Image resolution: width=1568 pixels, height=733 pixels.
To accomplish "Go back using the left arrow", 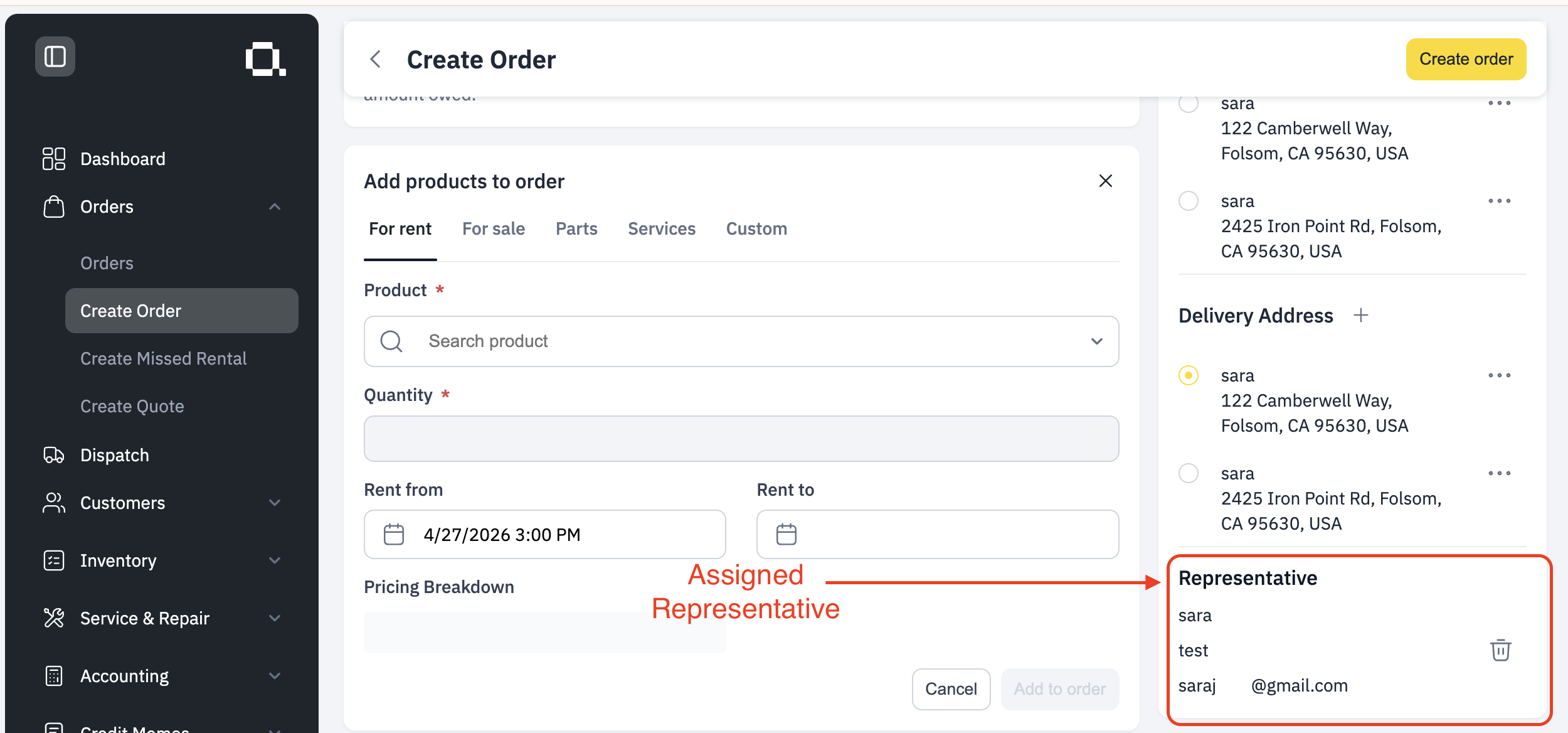I will [376, 60].
